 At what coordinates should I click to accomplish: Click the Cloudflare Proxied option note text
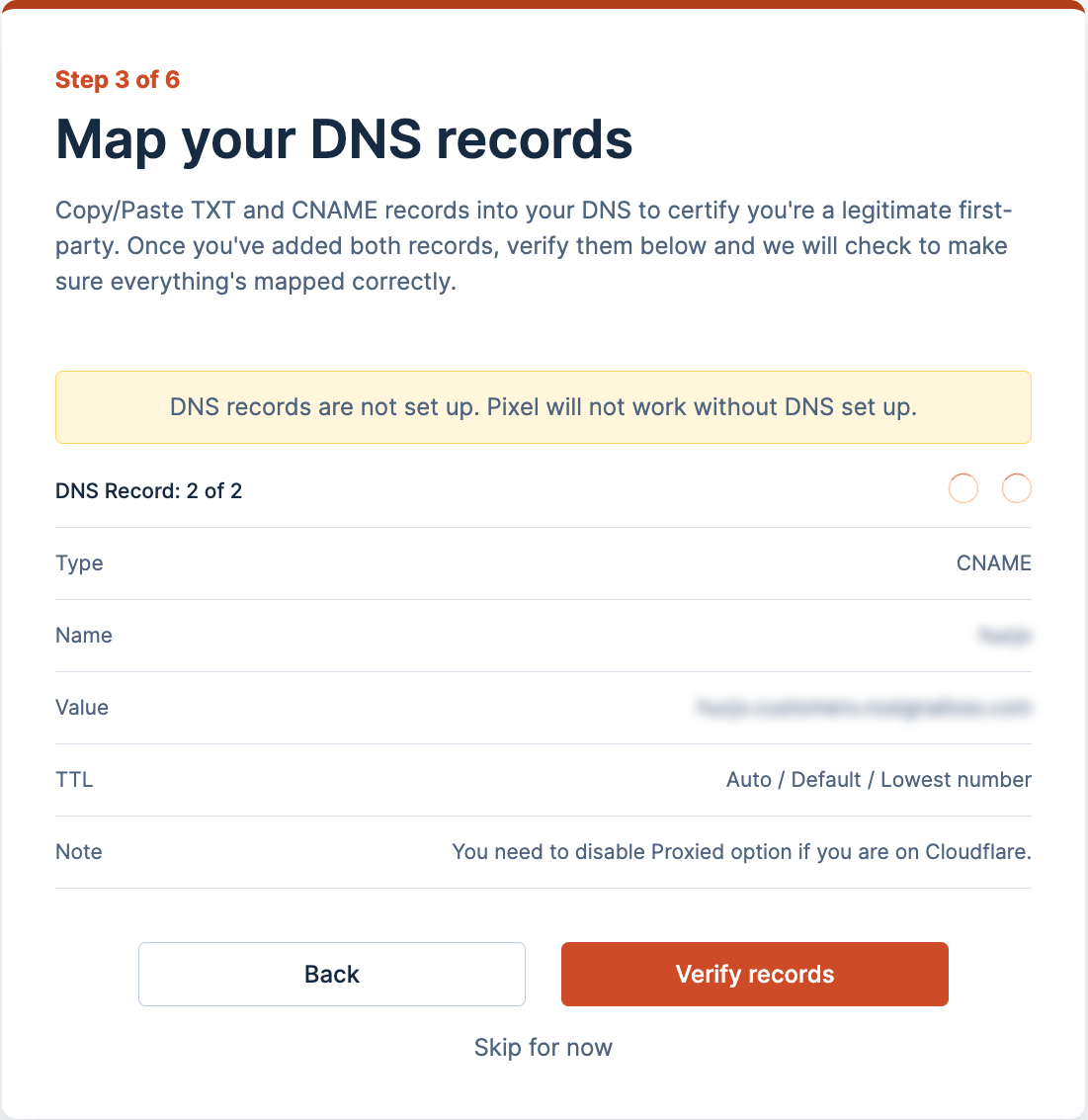[x=741, y=852]
